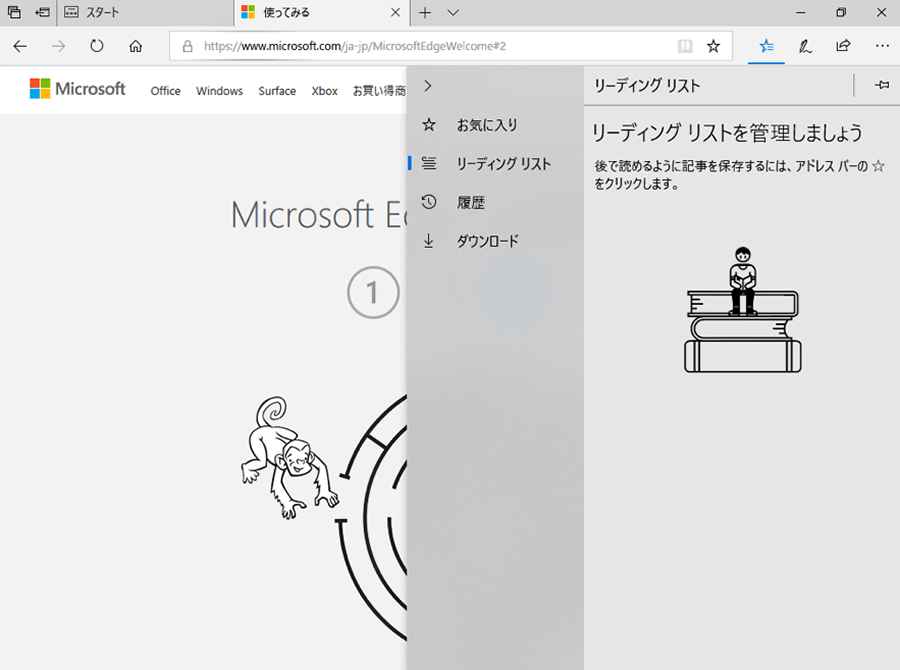Pin the reading list pane
This screenshot has width=900, height=670.
coord(882,86)
